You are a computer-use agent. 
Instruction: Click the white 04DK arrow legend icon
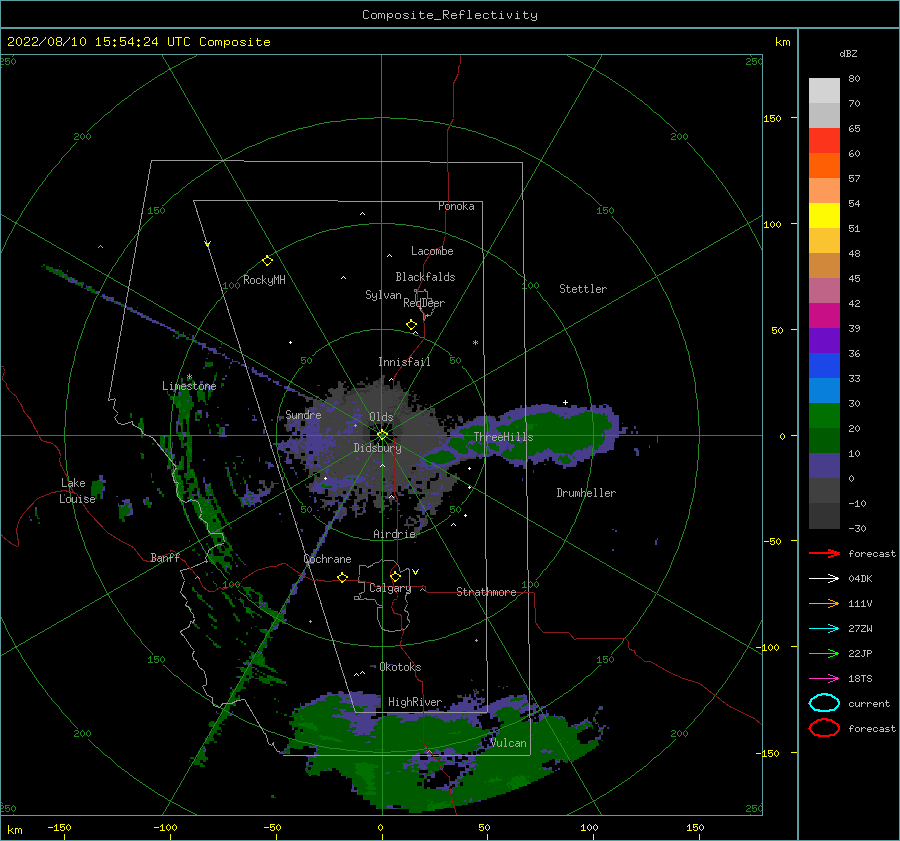[824, 578]
